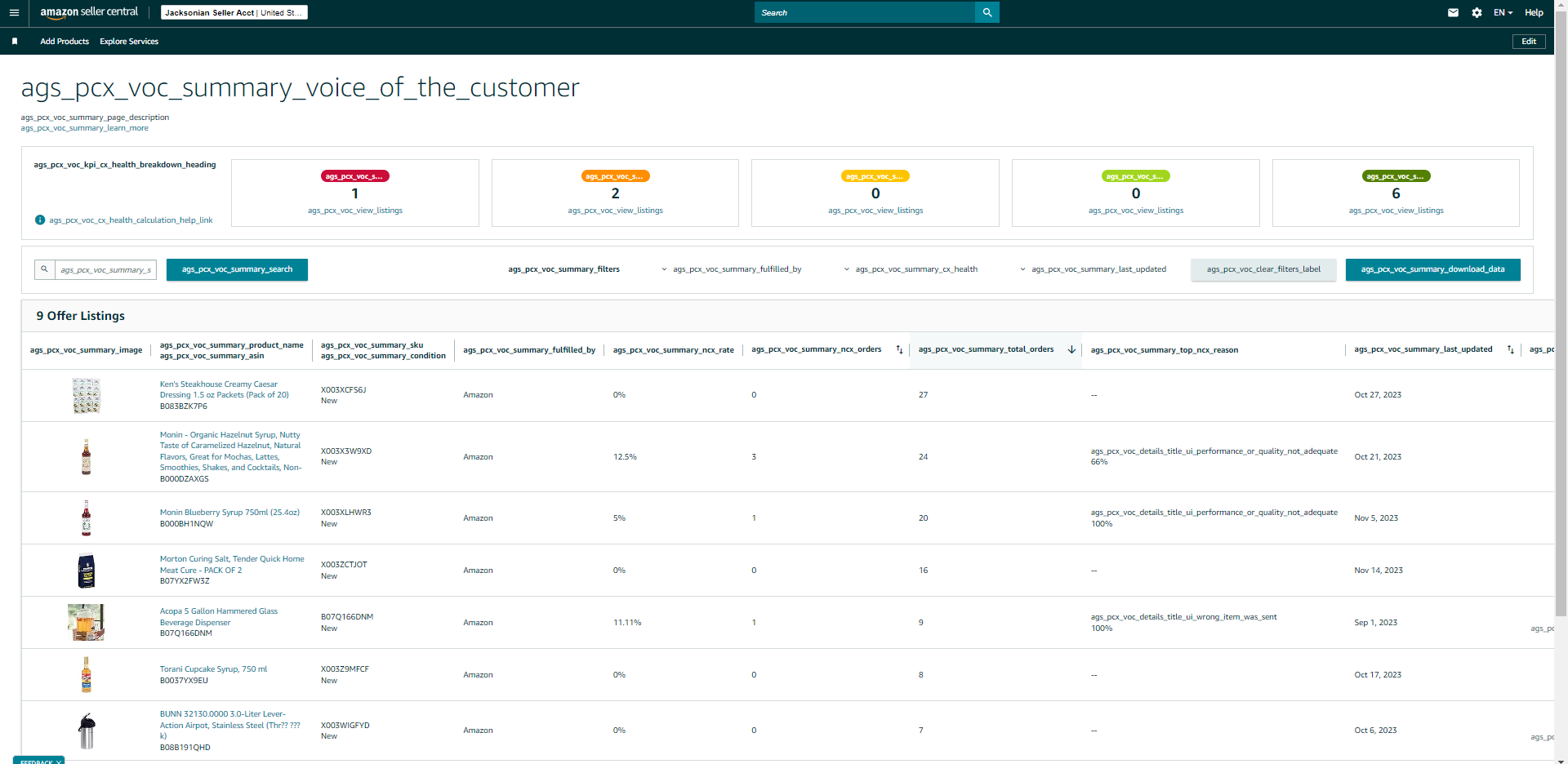Open Monin Organic Hazelnut Syrup product link
1568x764 pixels.
pyautogui.click(x=231, y=451)
